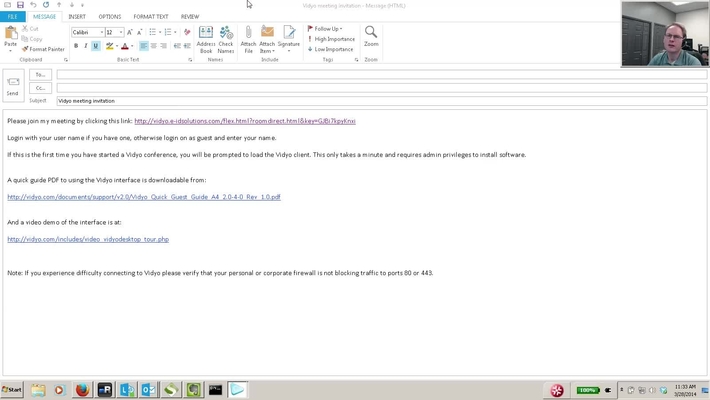Image resolution: width=710 pixels, height=400 pixels.
Task: Open Signature dropdown
Action: click(x=289, y=51)
